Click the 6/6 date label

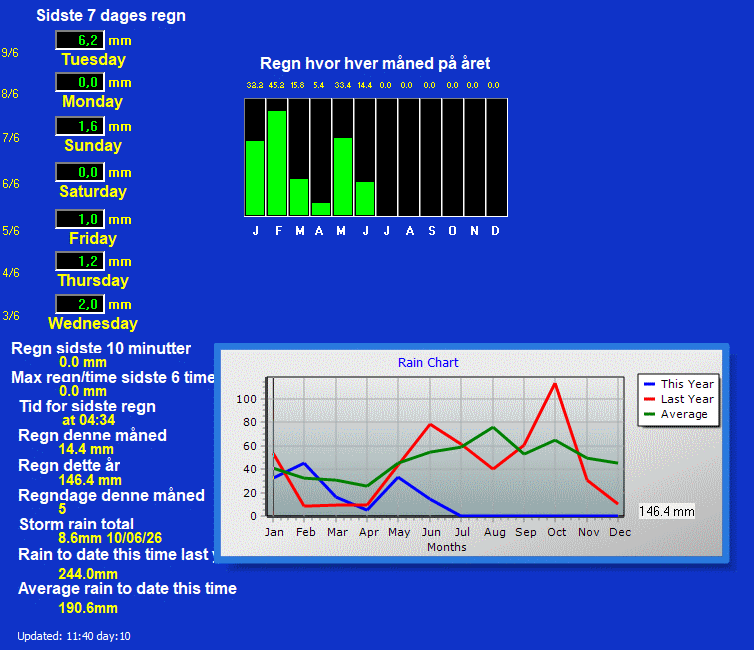(11, 184)
